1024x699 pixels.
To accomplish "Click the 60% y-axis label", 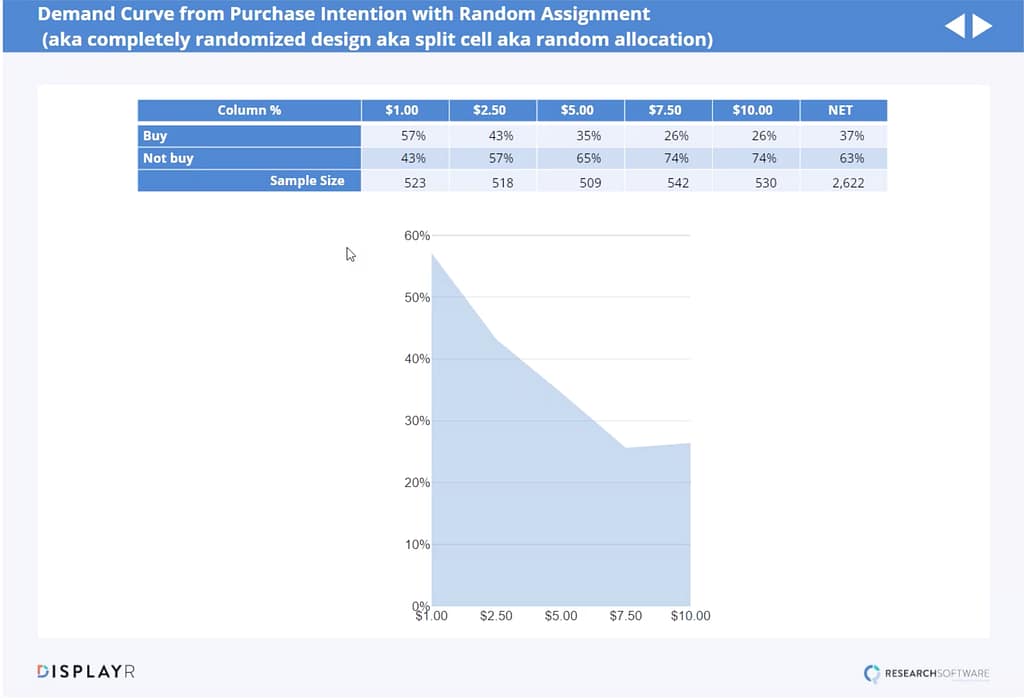I will coord(417,236).
